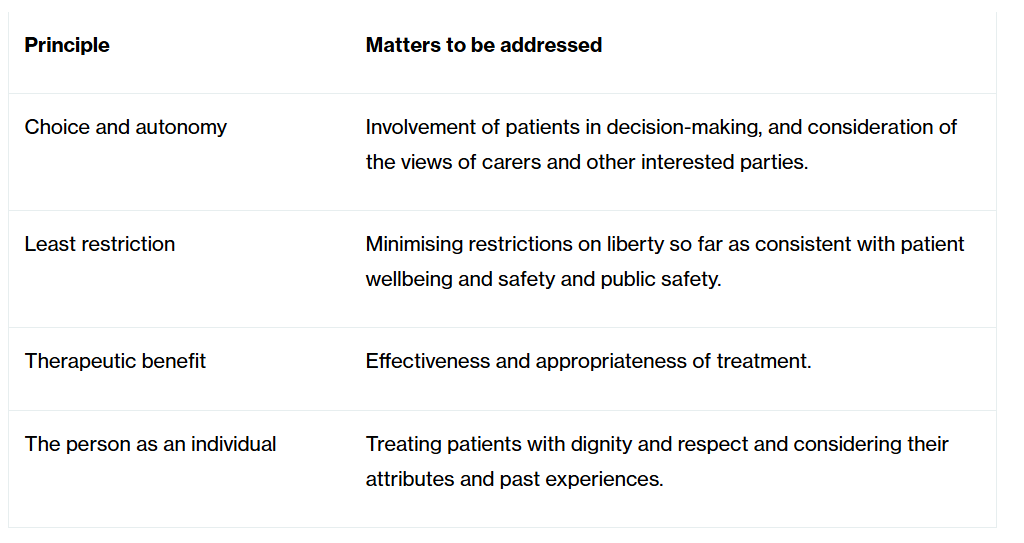Click the line starting wellbeing and safety

coord(542,279)
